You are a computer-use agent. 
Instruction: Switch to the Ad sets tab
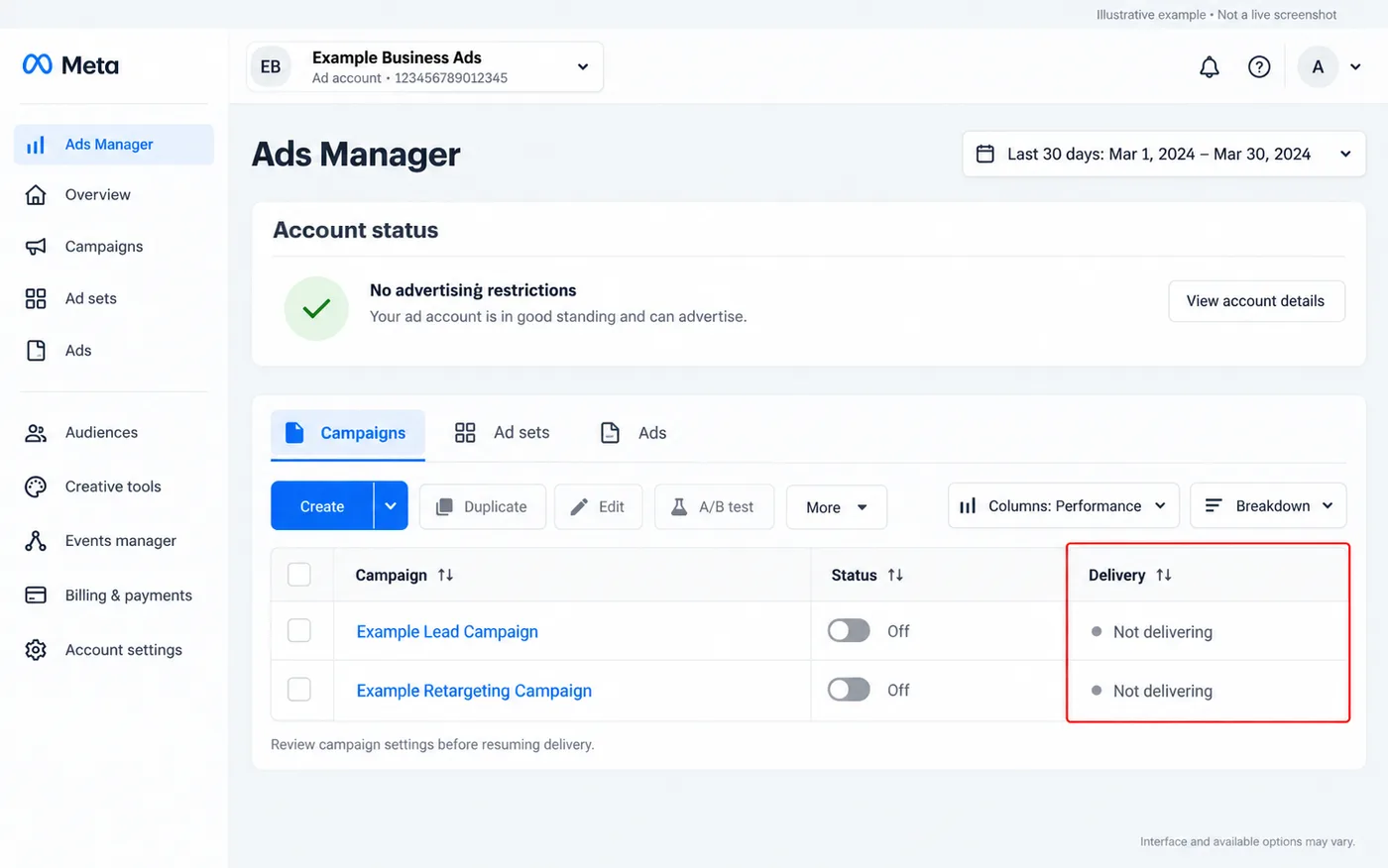click(502, 433)
